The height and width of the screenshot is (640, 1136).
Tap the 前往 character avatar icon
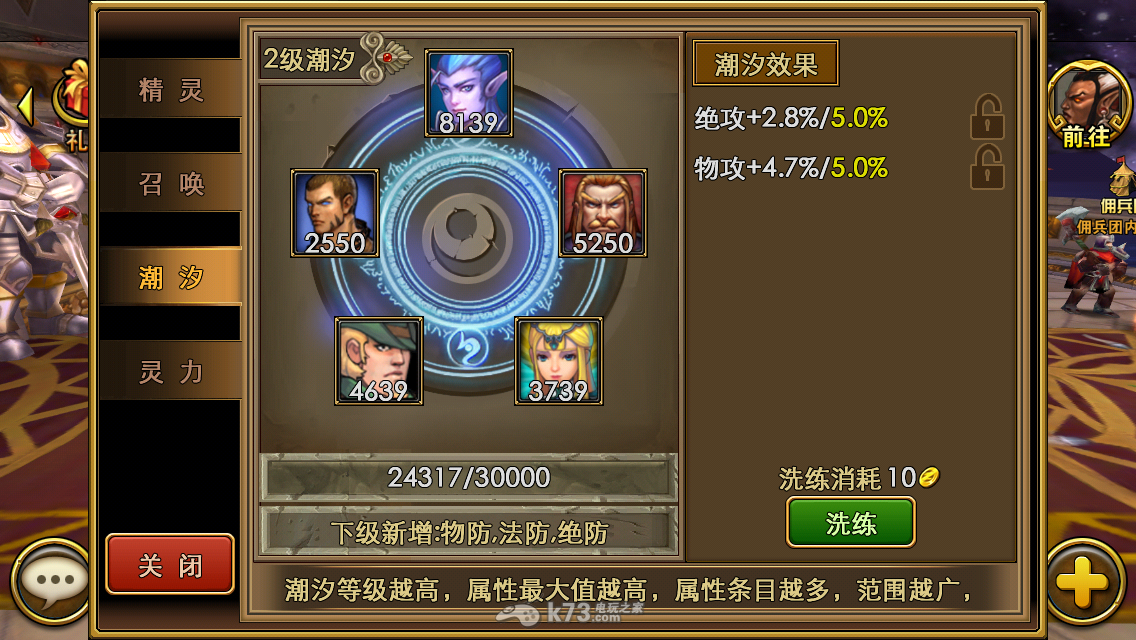1087,104
